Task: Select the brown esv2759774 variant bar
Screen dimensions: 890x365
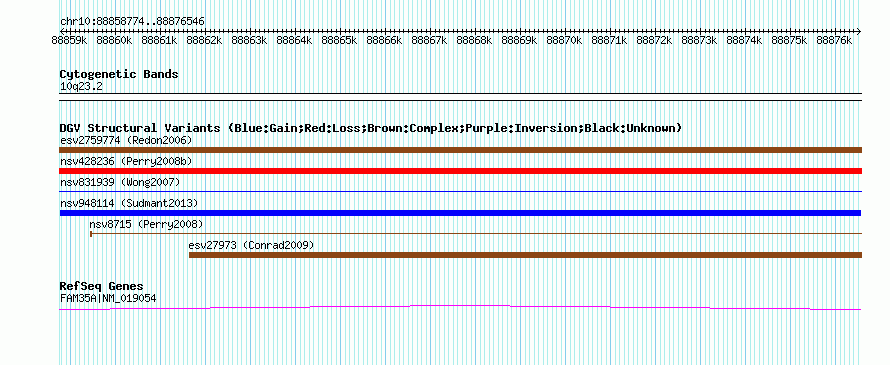Action: tap(460, 150)
